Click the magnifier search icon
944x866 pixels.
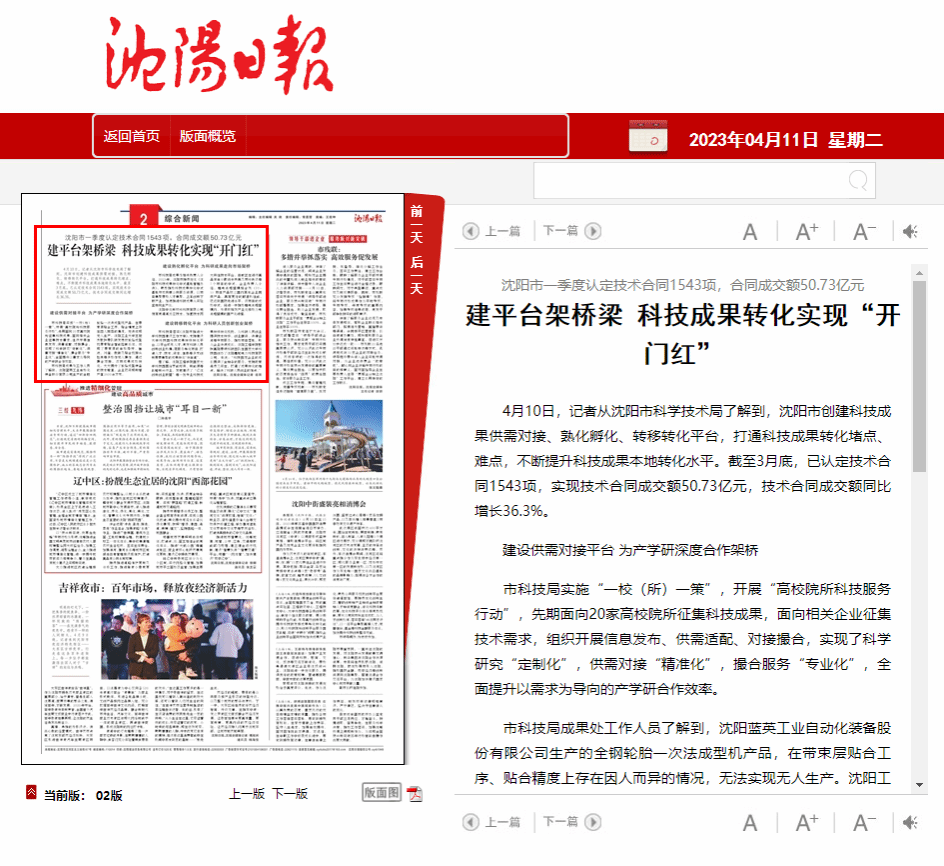[x=858, y=181]
